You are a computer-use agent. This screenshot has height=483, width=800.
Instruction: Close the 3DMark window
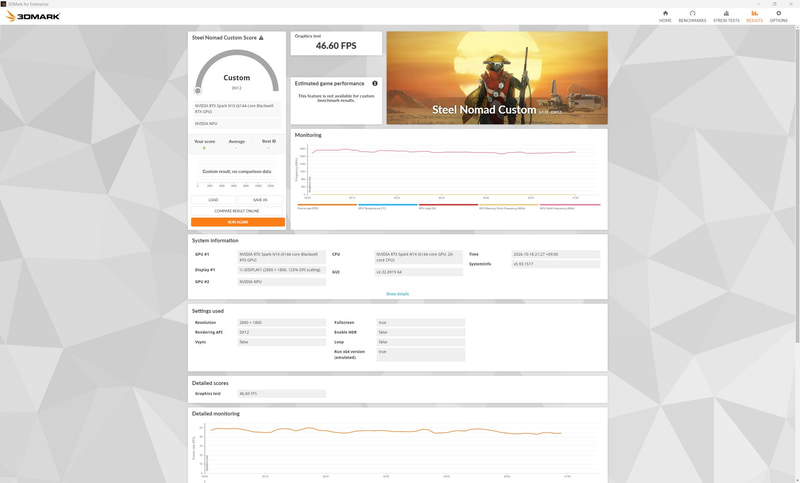click(791, 4)
